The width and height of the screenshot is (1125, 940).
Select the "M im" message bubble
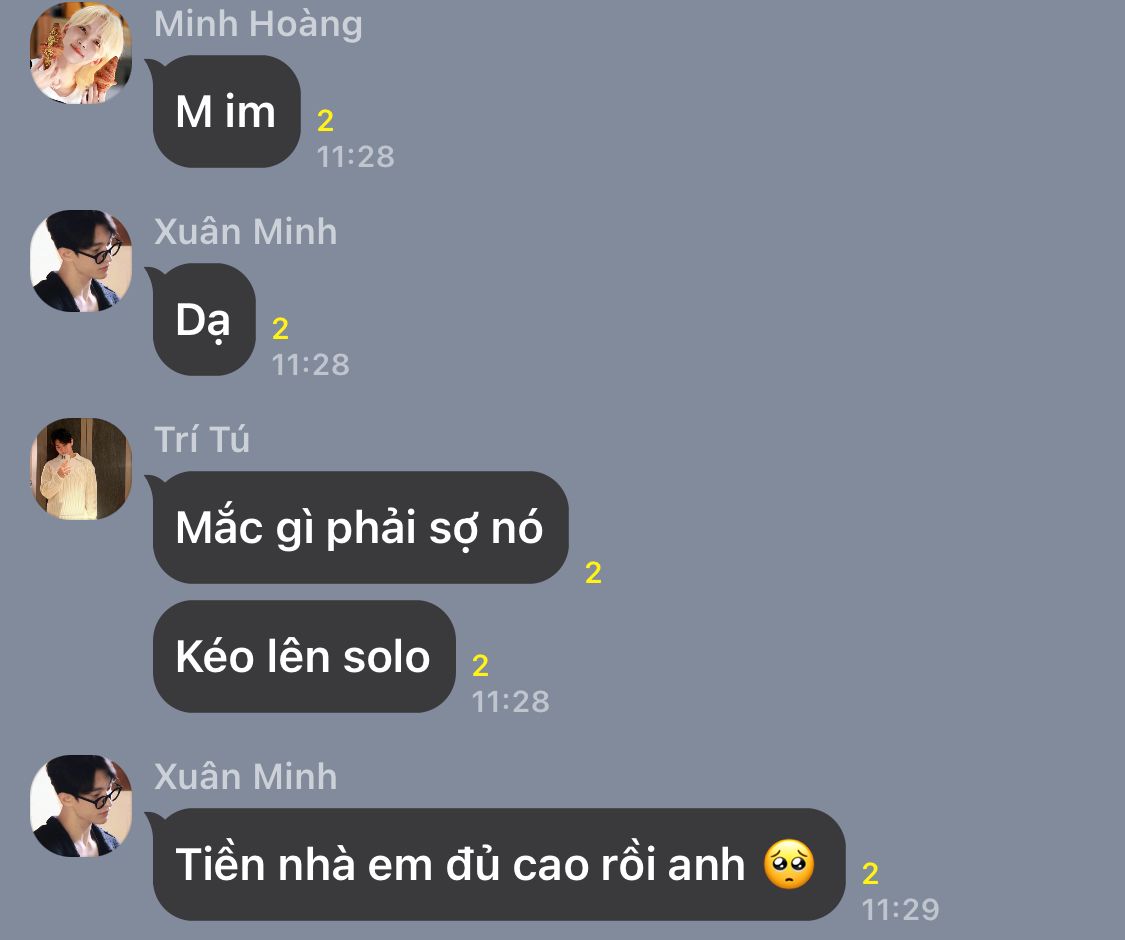pos(226,111)
